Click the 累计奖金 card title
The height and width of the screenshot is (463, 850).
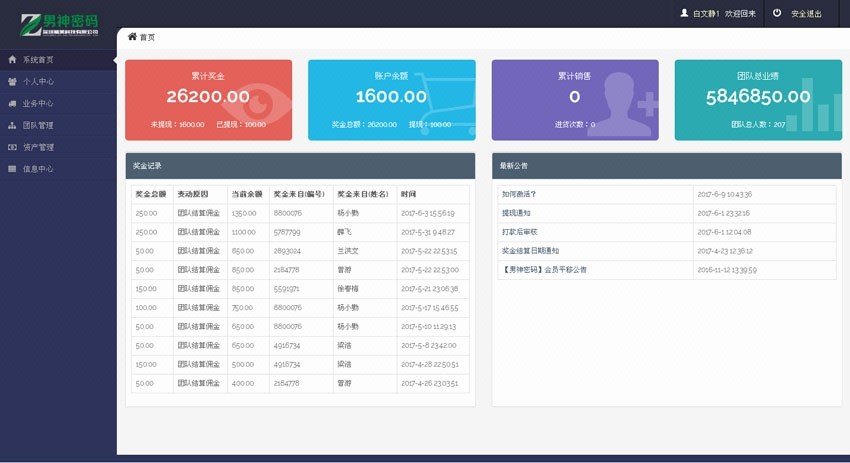click(x=208, y=76)
